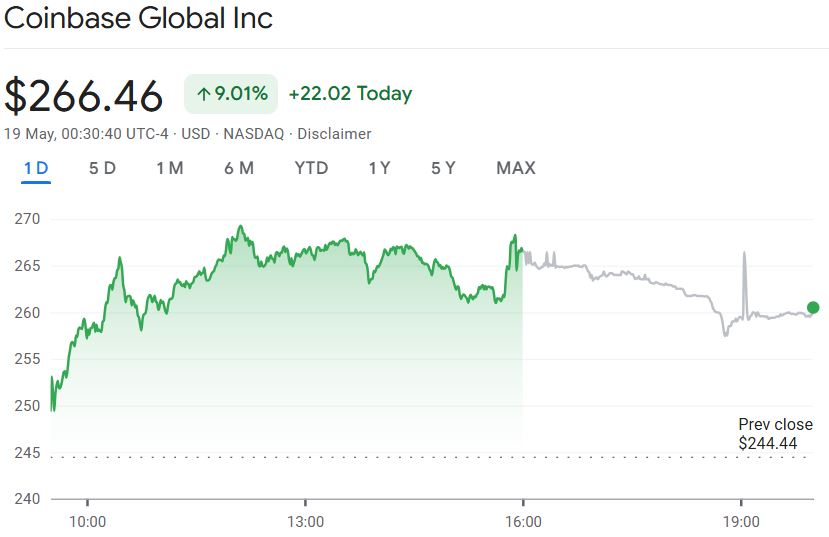Open the 5Y time range tab
Viewport: 829px width, 537px height.
pyautogui.click(x=443, y=168)
